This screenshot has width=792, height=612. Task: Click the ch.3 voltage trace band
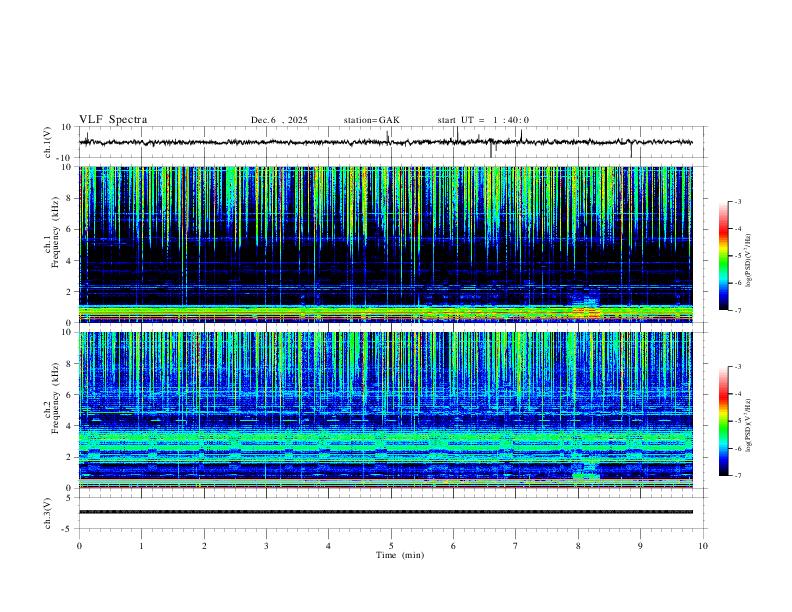386,512
